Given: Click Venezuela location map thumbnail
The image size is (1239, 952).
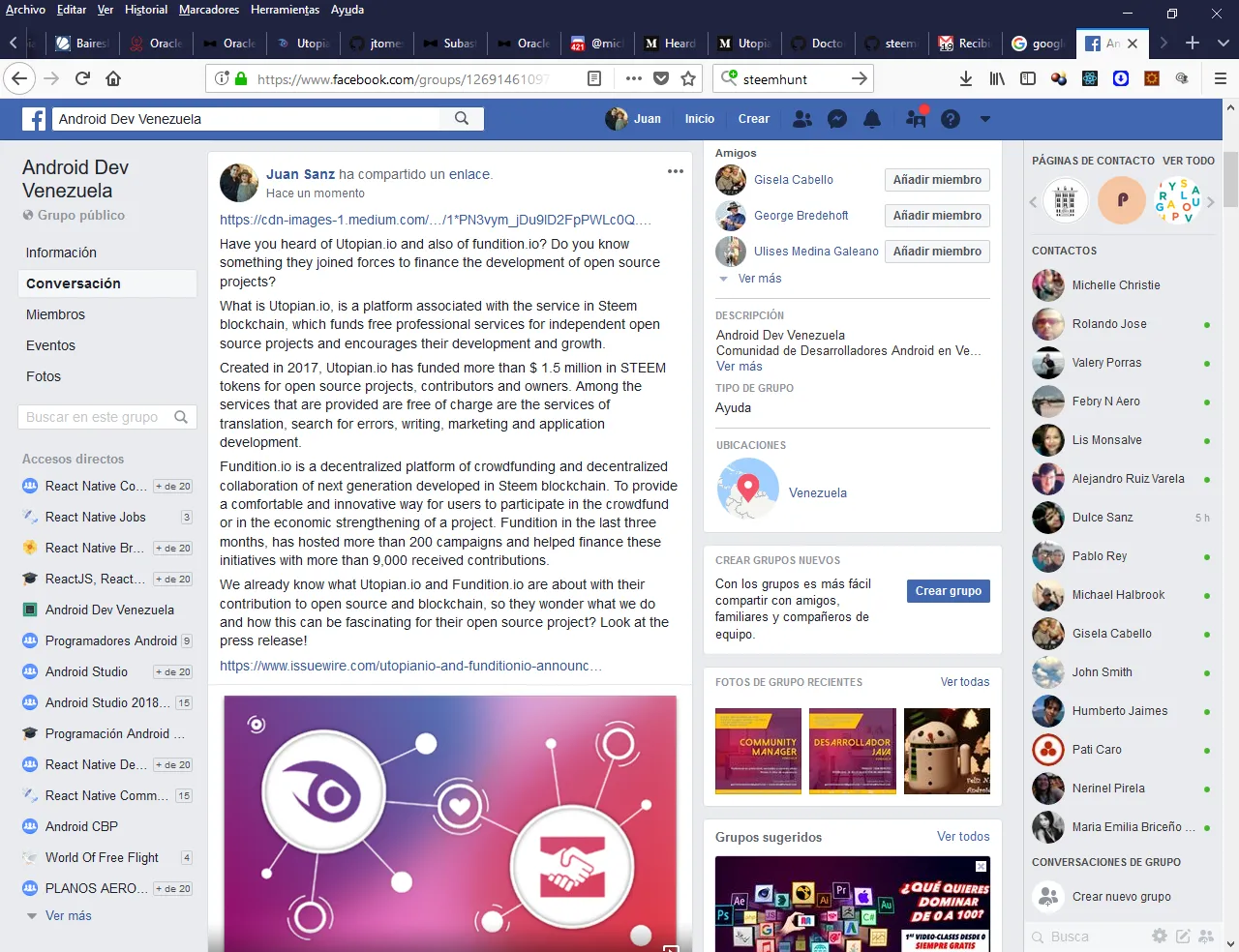Looking at the screenshot, I should pos(747,489).
